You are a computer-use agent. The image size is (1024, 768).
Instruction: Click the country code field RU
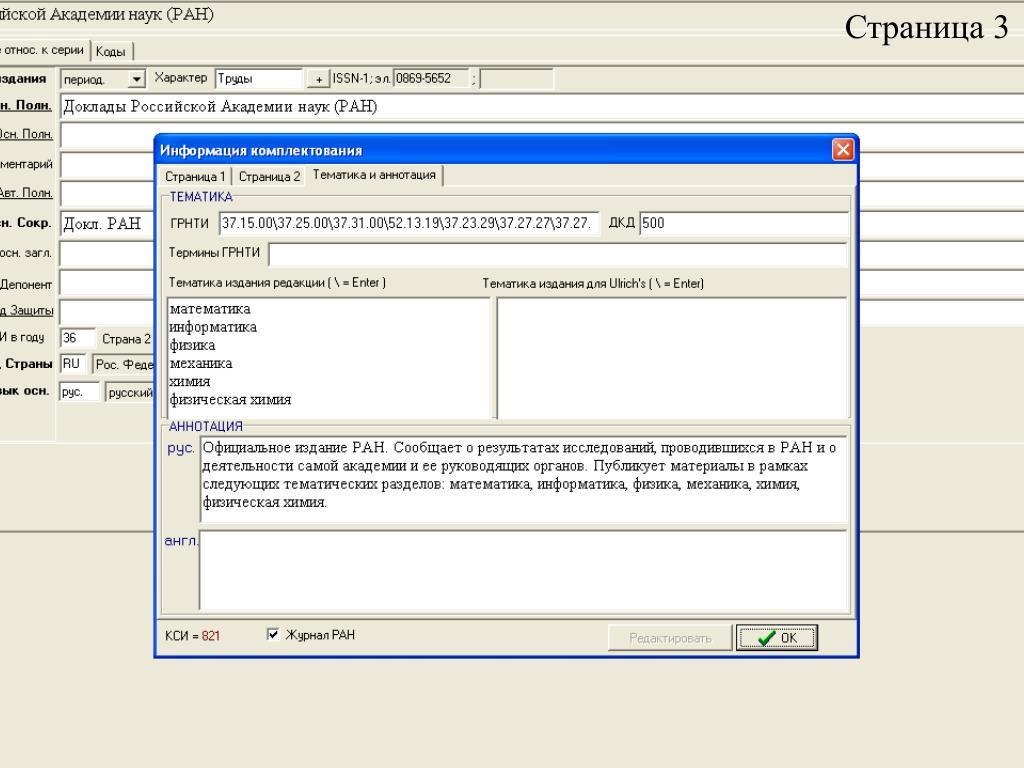point(72,364)
